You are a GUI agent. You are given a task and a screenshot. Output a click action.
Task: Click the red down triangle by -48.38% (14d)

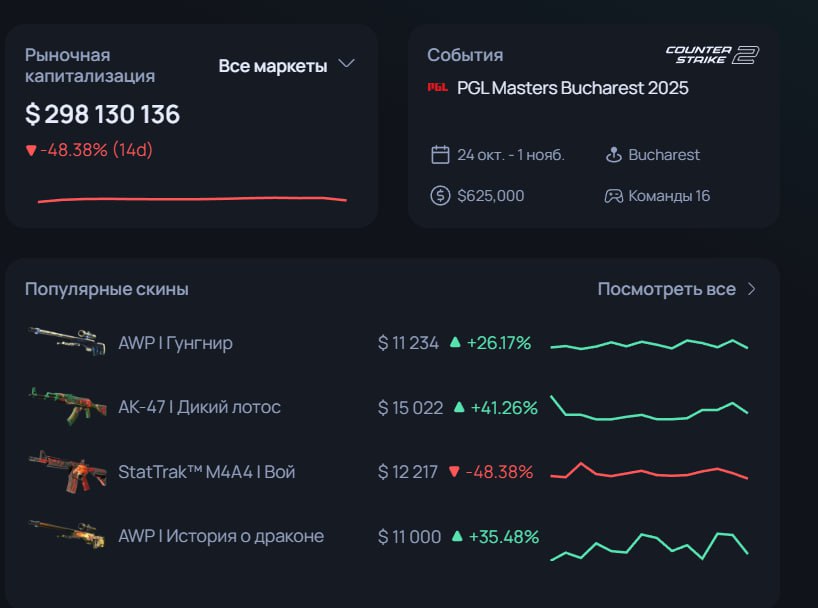[31, 151]
